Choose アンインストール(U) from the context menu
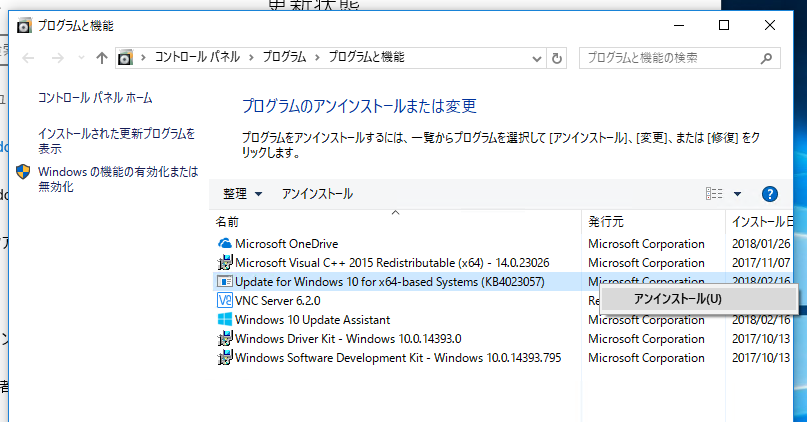Viewport: 807px width, 422px height. pyautogui.click(x=699, y=299)
